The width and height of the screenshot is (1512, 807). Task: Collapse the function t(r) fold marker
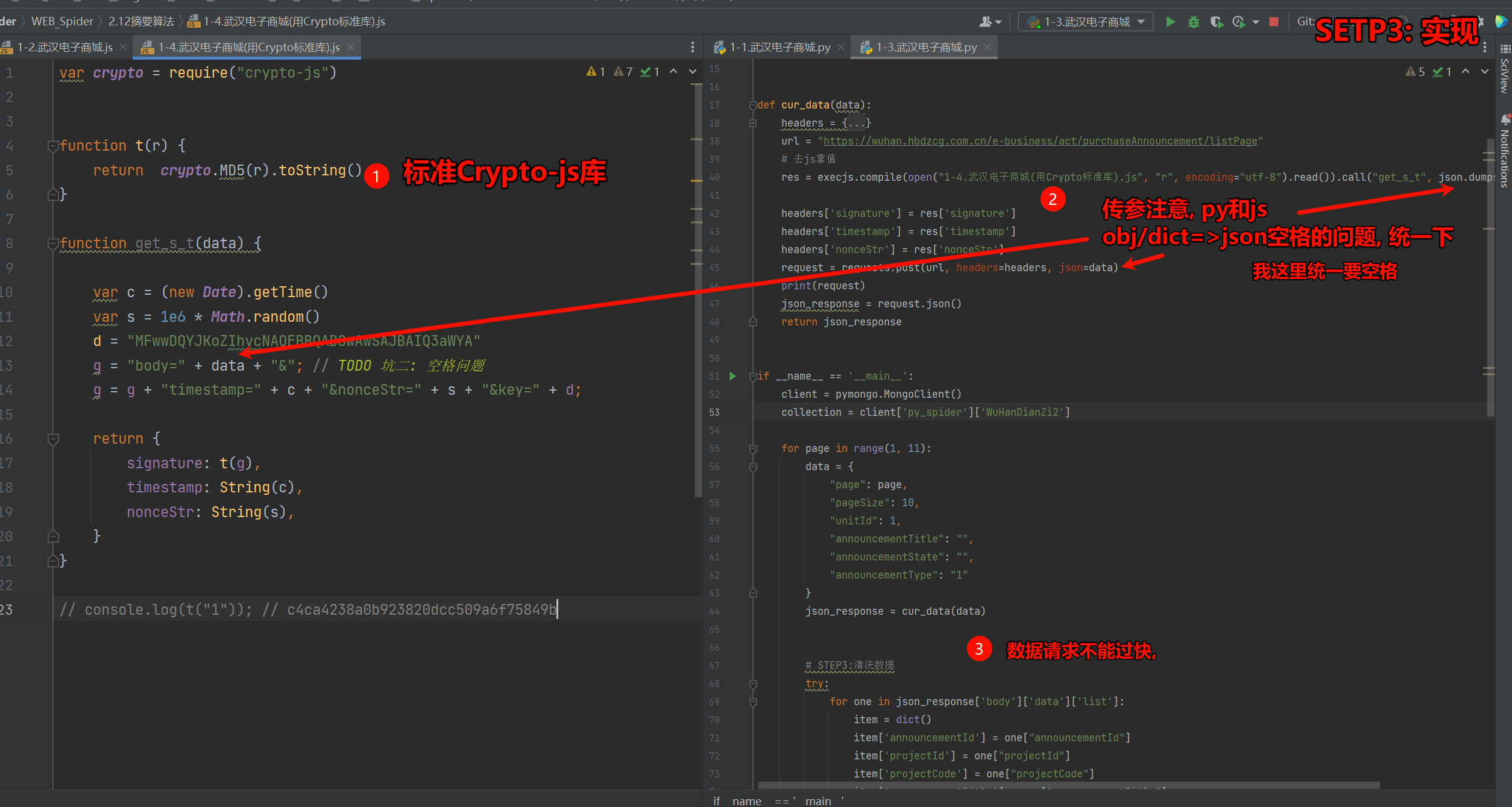point(53,146)
